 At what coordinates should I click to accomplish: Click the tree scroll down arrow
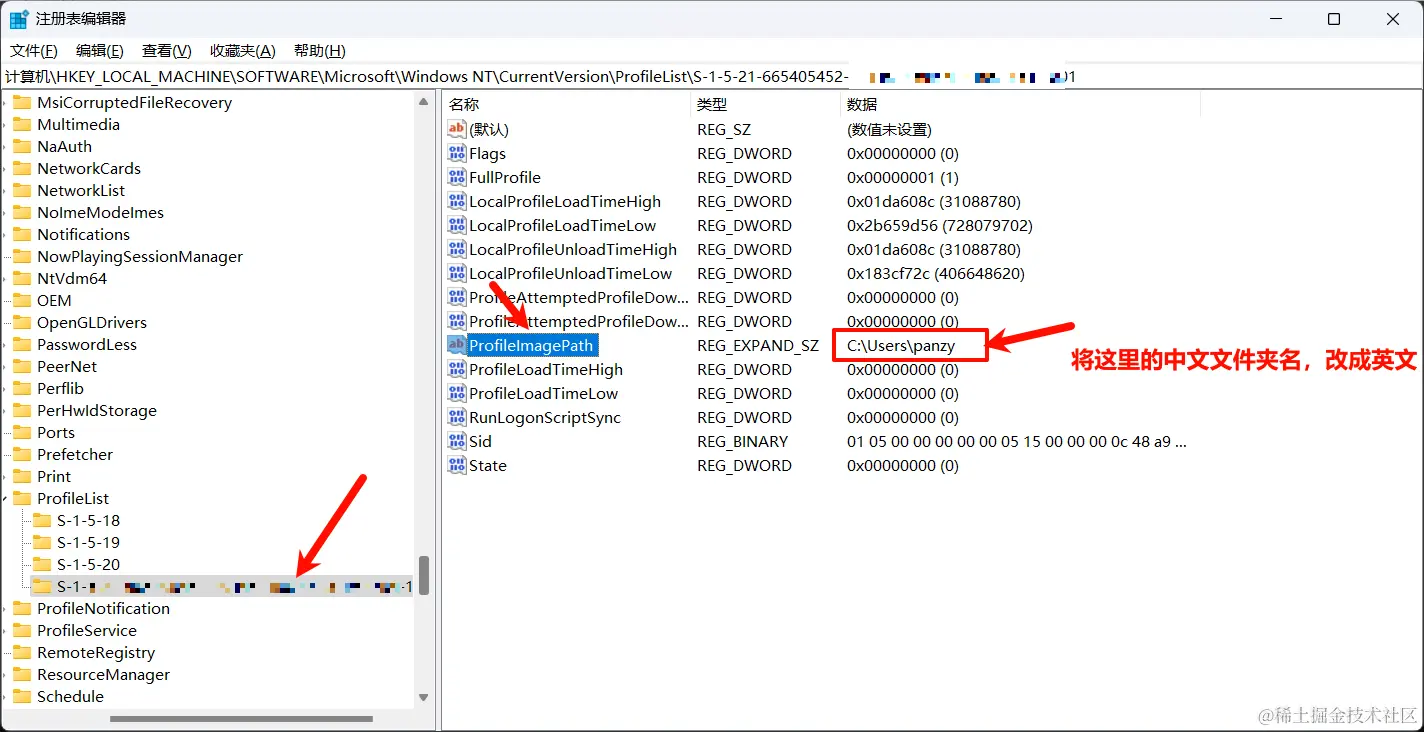coord(424,697)
